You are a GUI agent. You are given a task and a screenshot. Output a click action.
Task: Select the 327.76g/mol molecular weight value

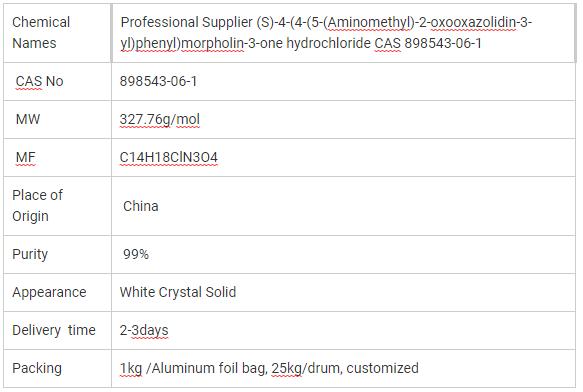point(160,119)
